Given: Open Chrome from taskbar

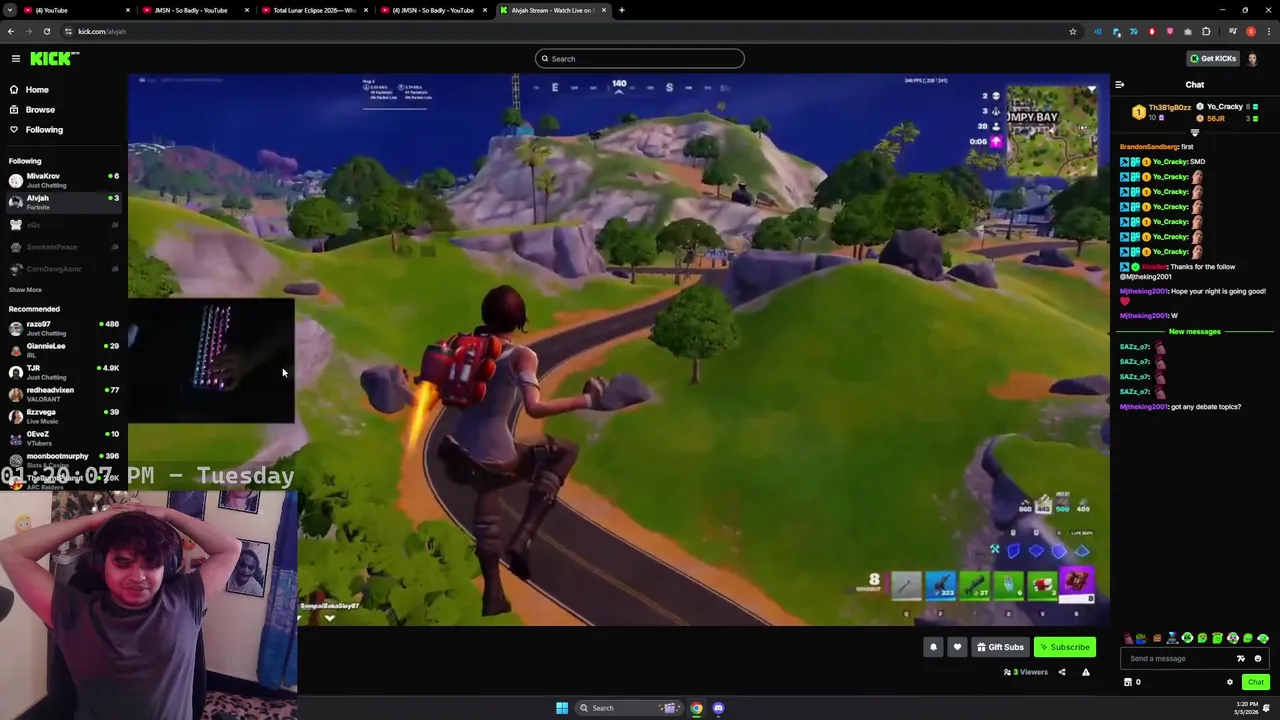Looking at the screenshot, I should pyautogui.click(x=696, y=708).
